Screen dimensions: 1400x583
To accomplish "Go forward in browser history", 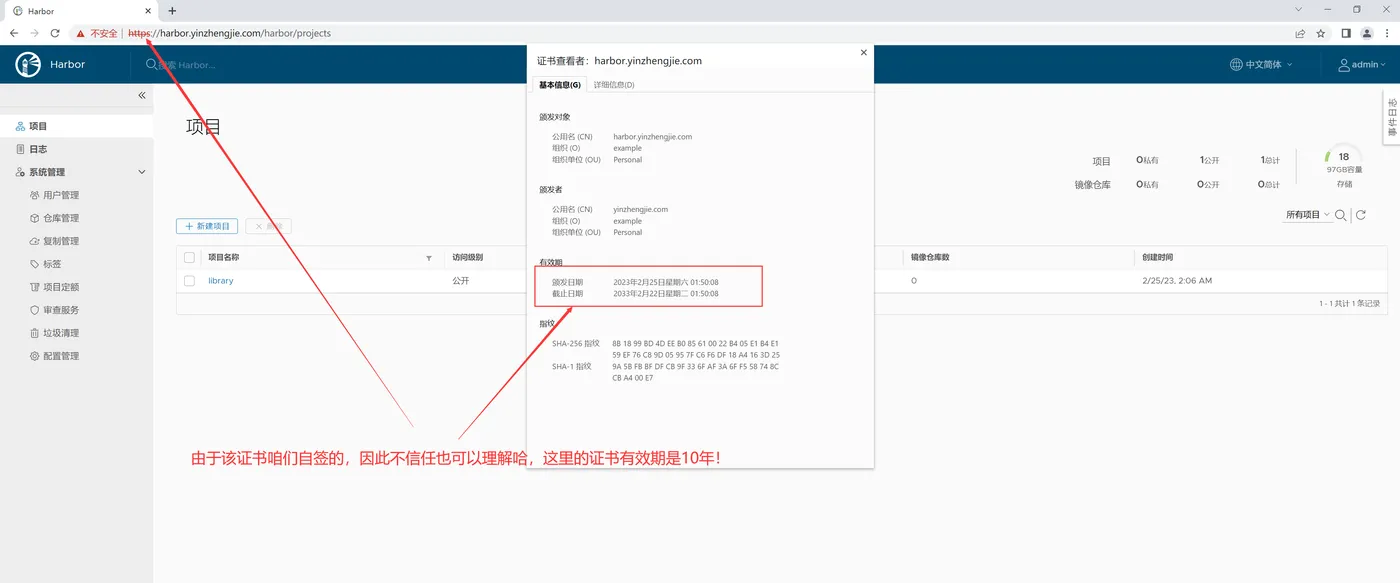I will click(35, 33).
